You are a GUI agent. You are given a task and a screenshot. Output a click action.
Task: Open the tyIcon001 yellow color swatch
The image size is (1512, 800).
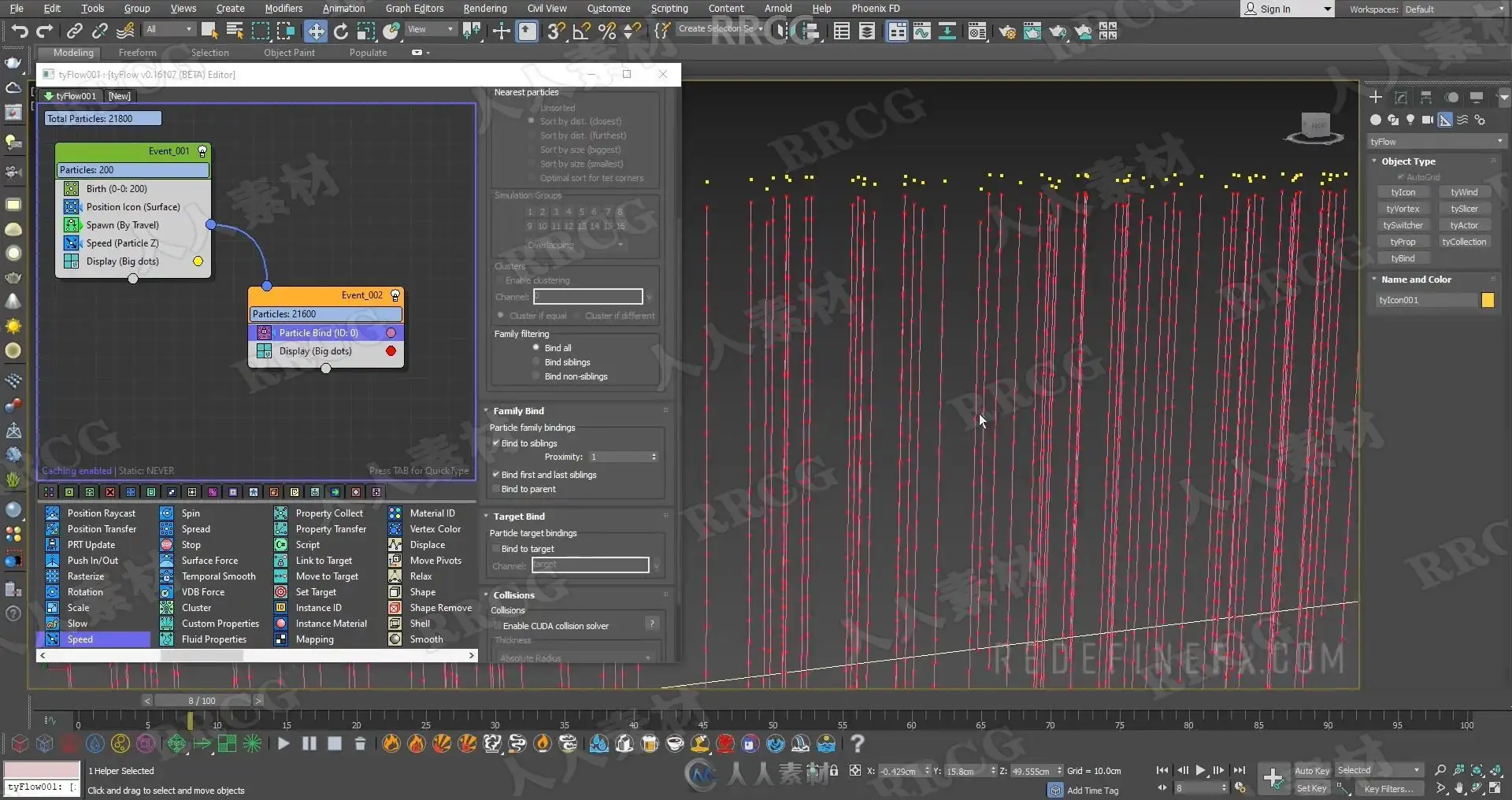tap(1488, 300)
